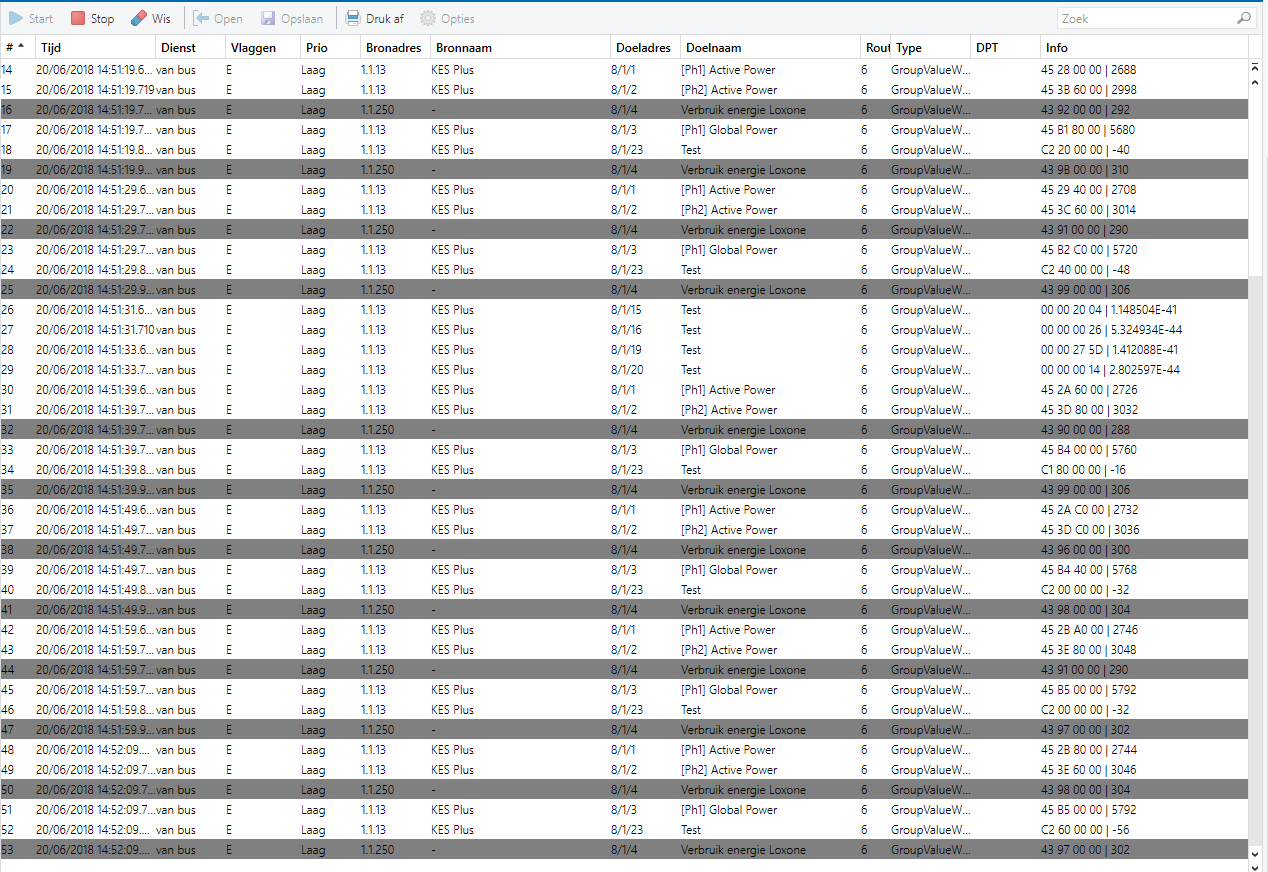Stop the bus monitor recording

pyautogui.click(x=92, y=19)
